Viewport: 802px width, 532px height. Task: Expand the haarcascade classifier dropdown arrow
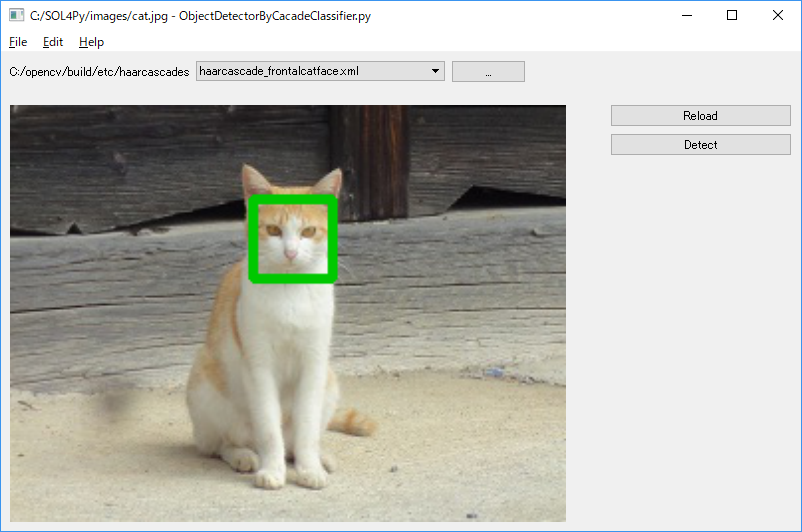pyautogui.click(x=435, y=71)
